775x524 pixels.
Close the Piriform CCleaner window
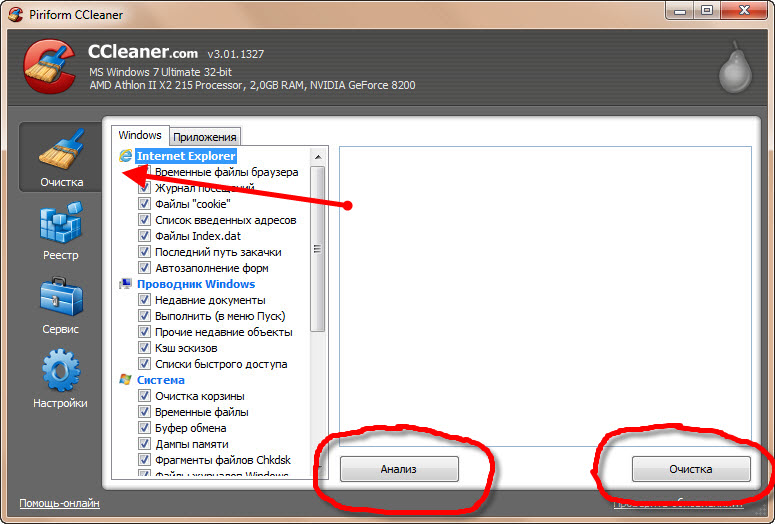click(x=744, y=10)
